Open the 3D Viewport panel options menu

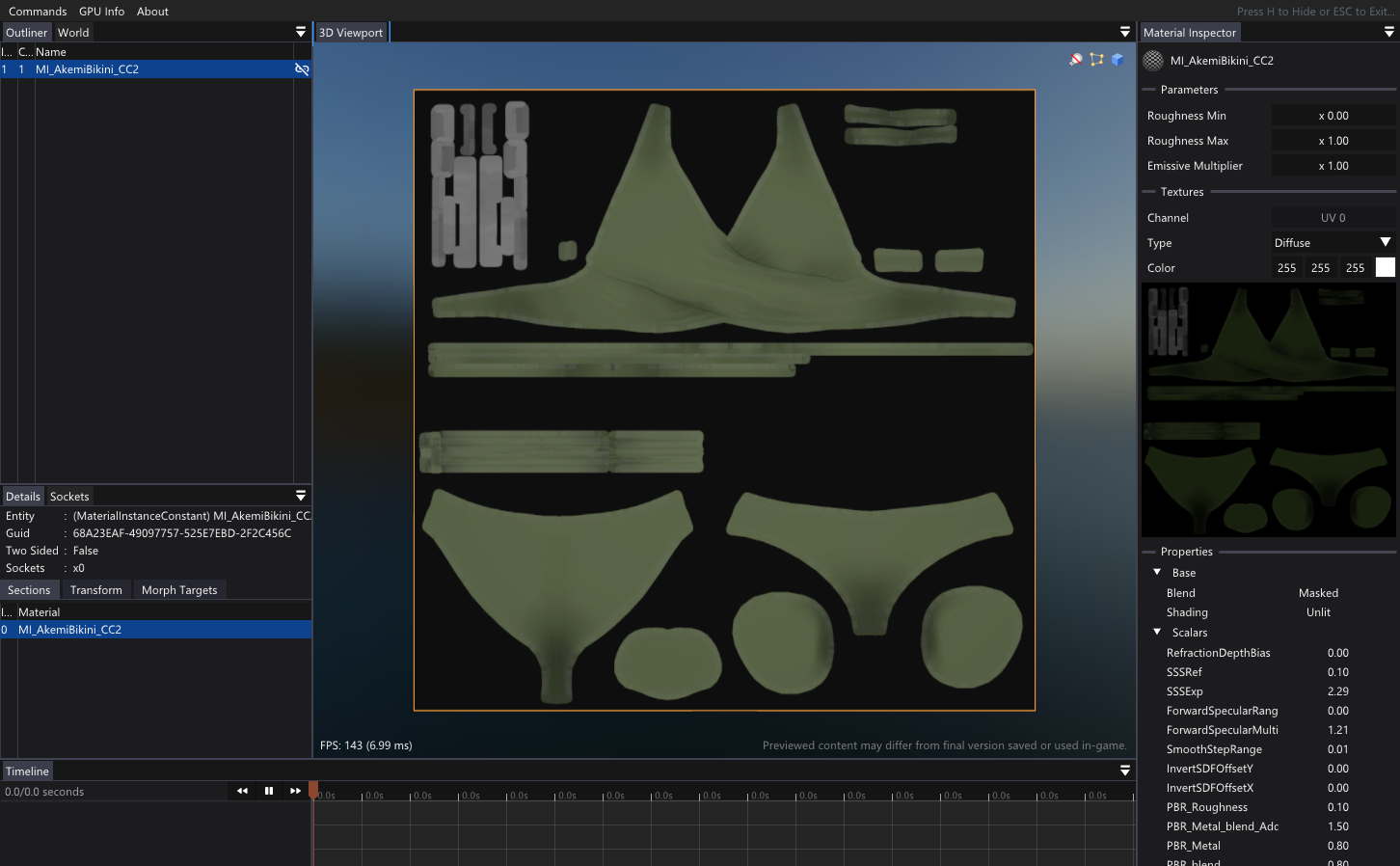click(x=1125, y=32)
